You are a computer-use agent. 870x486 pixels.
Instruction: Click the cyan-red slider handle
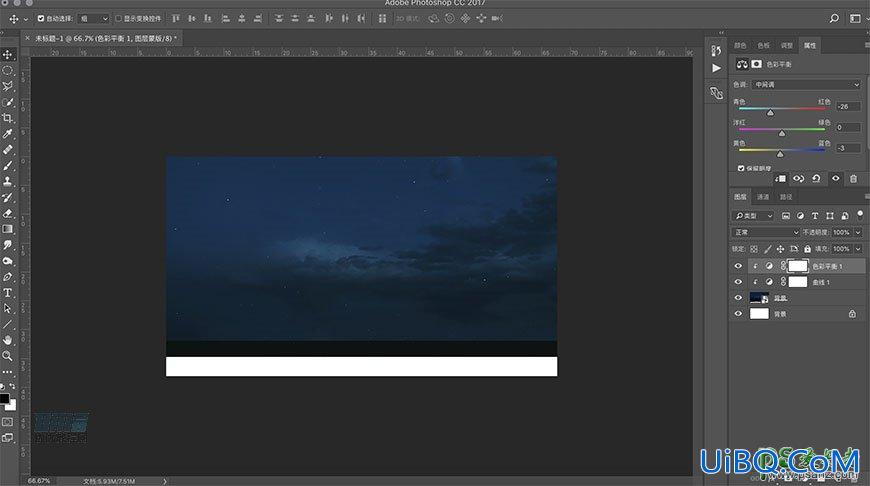[x=770, y=113]
